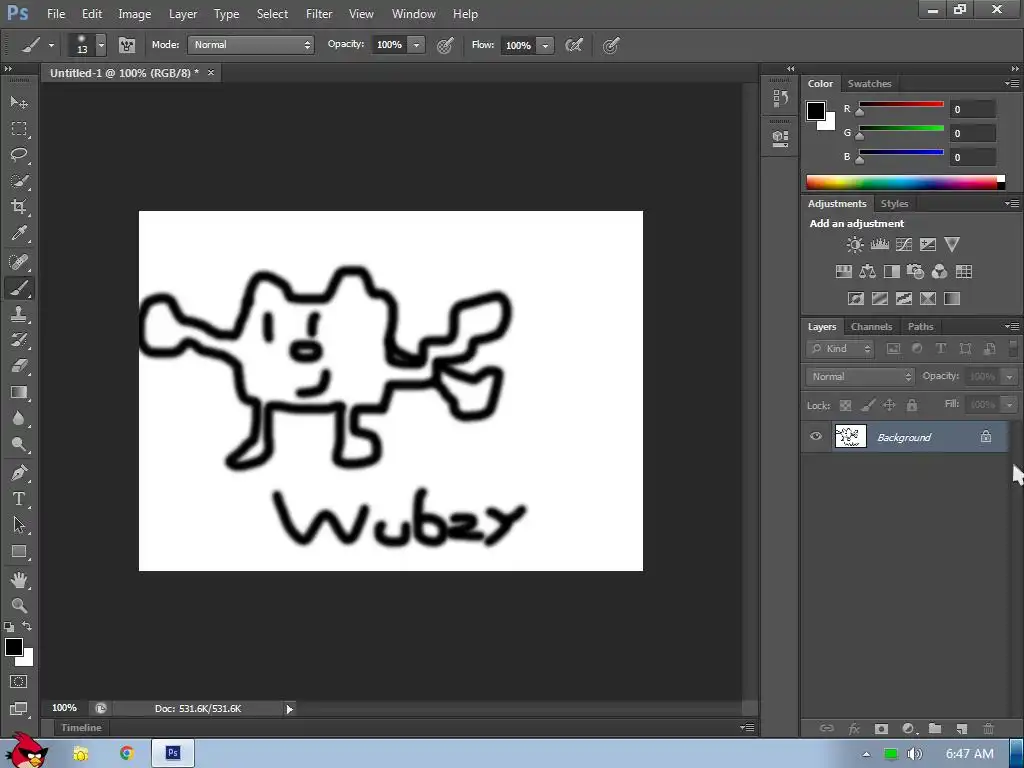Select the Move tool
Viewport: 1024px width, 768px height.
click(x=19, y=103)
